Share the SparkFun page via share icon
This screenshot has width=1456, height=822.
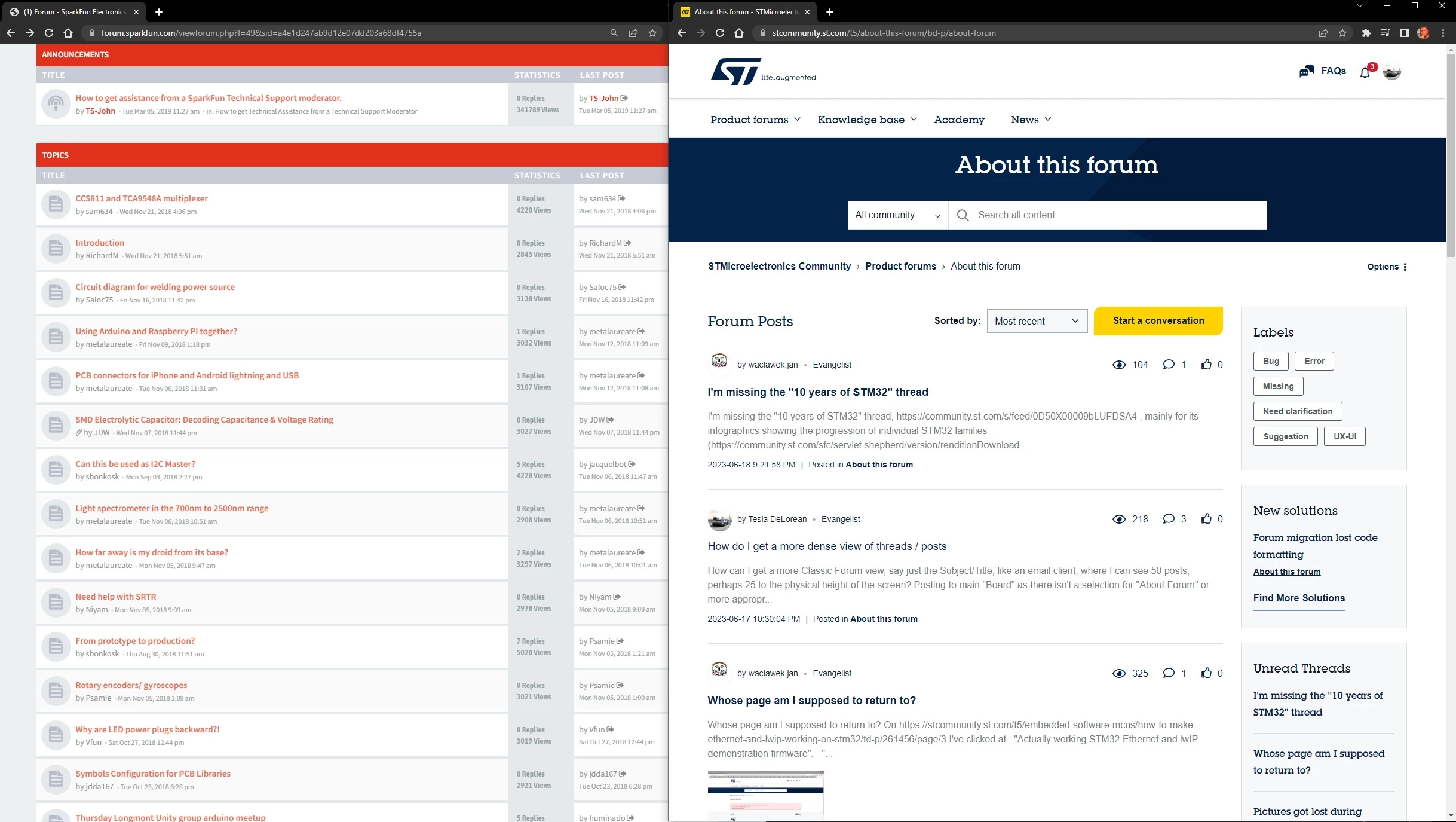pyautogui.click(x=633, y=33)
